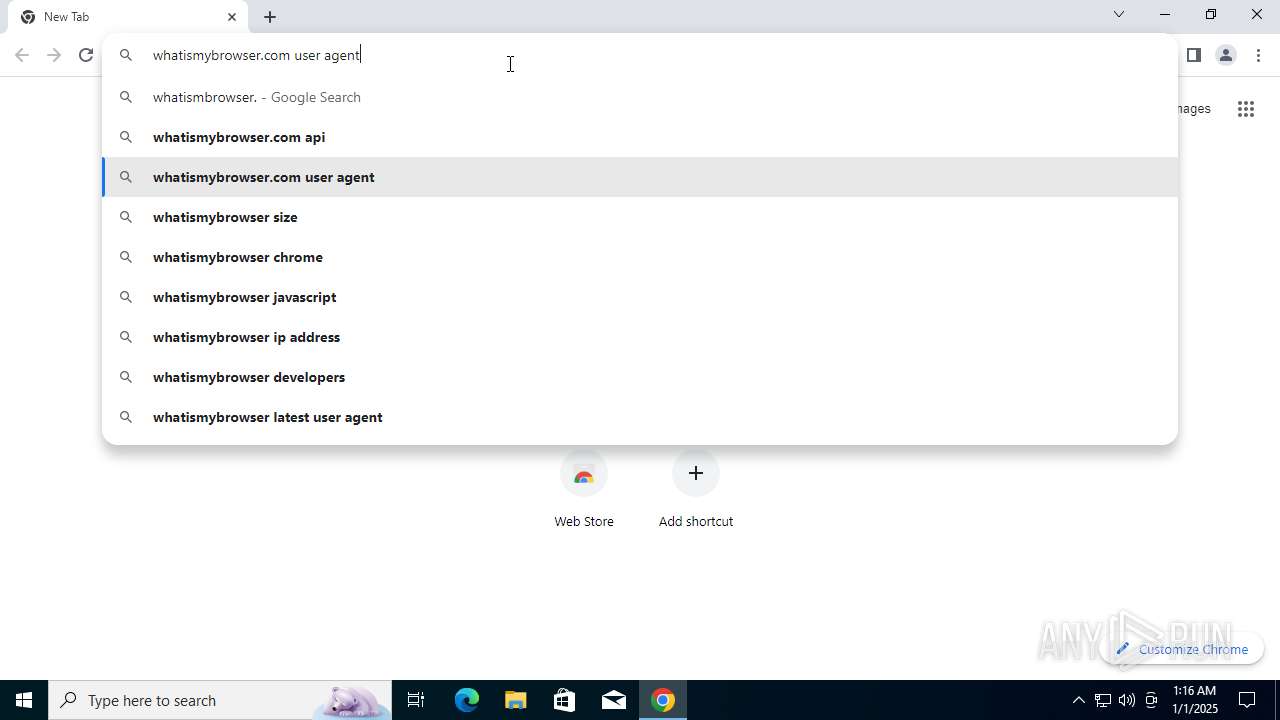The image size is (1280, 720).
Task: Open Task View from the taskbar
Action: pyautogui.click(x=416, y=700)
